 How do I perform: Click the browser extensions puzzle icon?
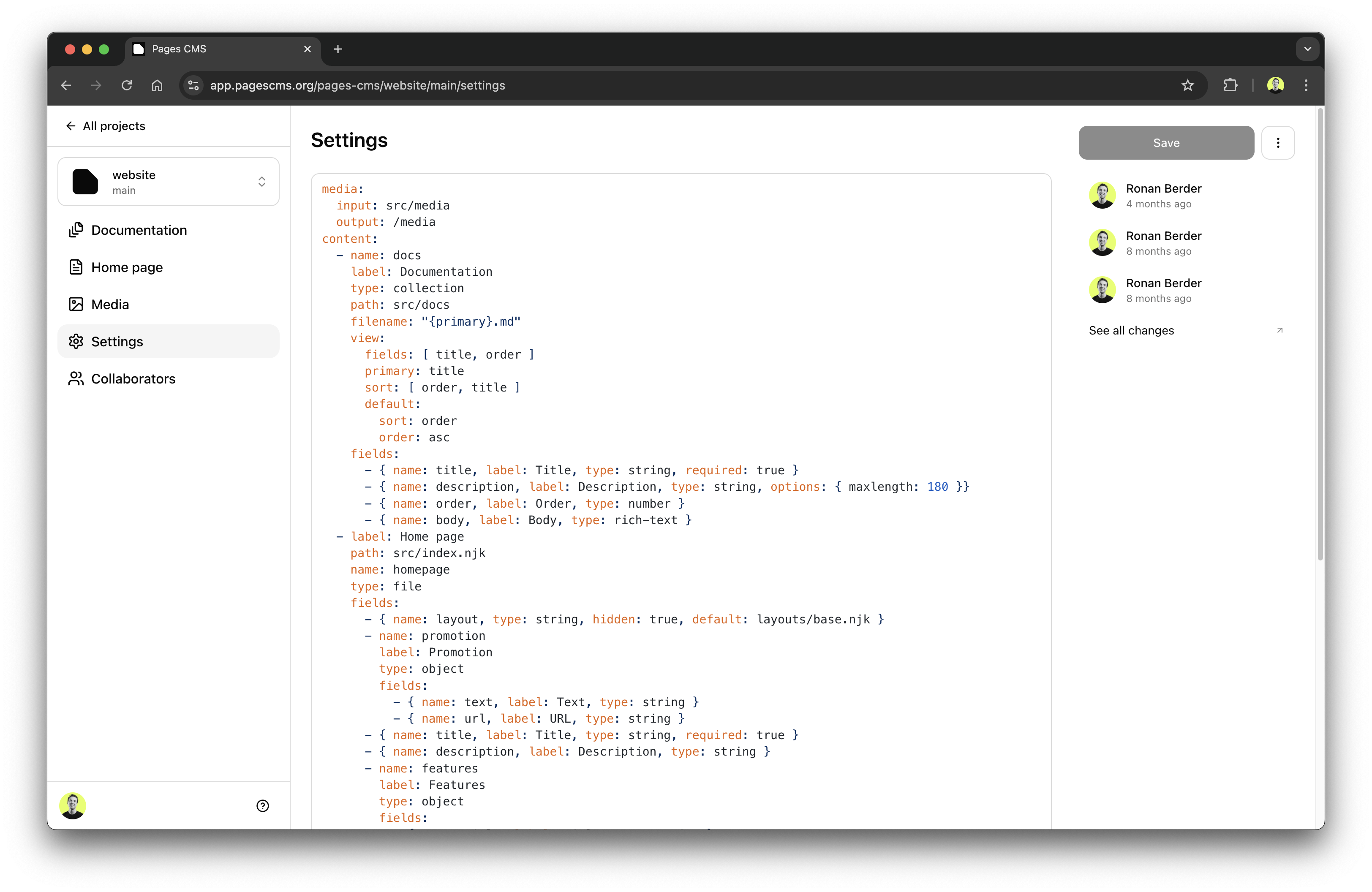tap(1230, 85)
